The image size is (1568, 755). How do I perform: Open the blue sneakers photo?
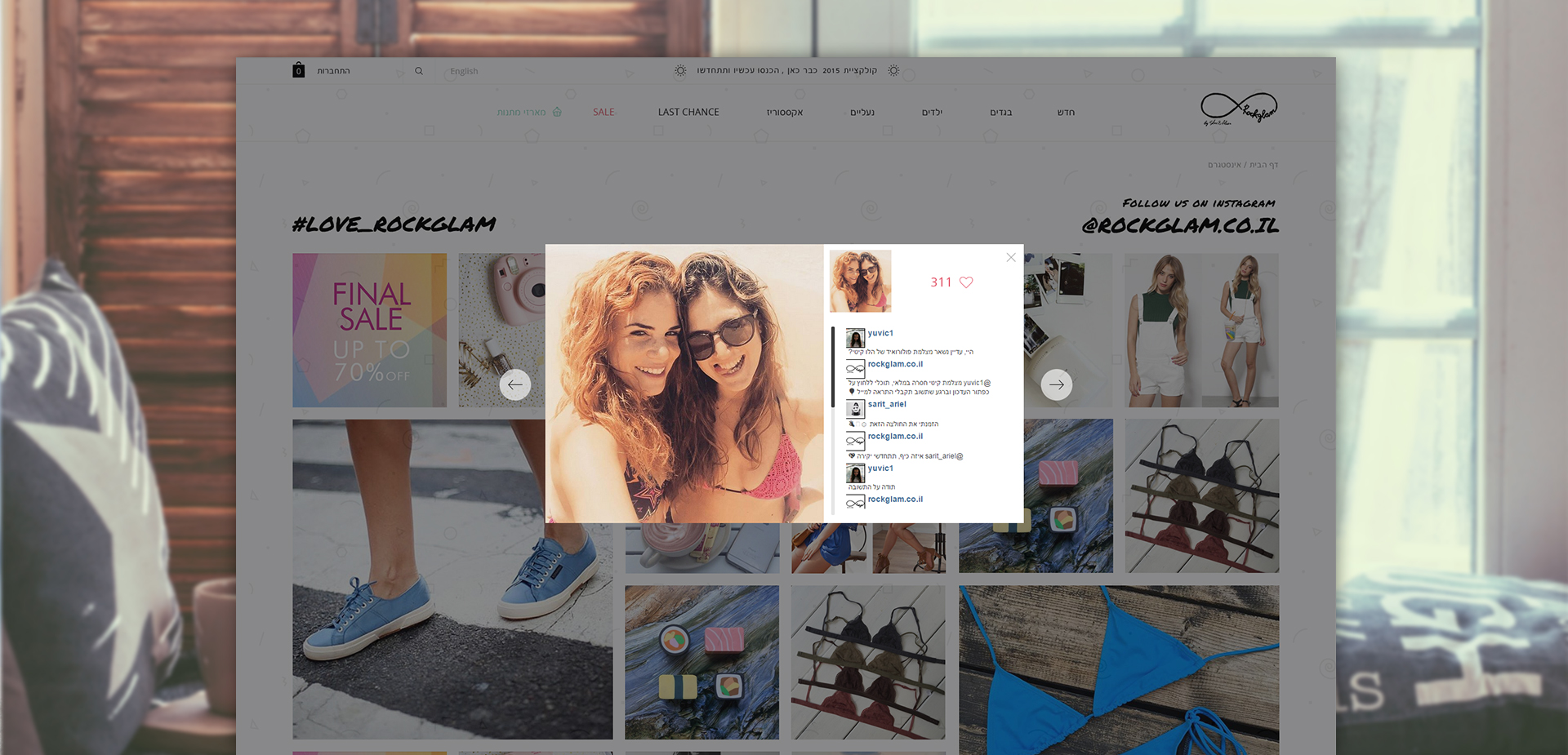(x=452, y=580)
